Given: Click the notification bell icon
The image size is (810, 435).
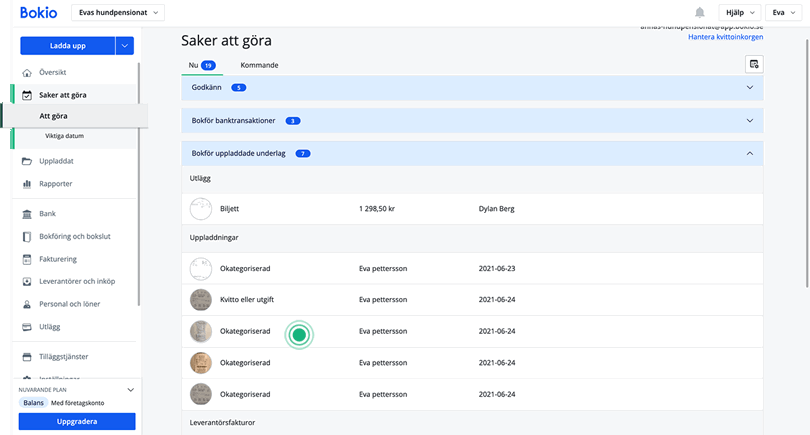Looking at the screenshot, I should click(699, 12).
